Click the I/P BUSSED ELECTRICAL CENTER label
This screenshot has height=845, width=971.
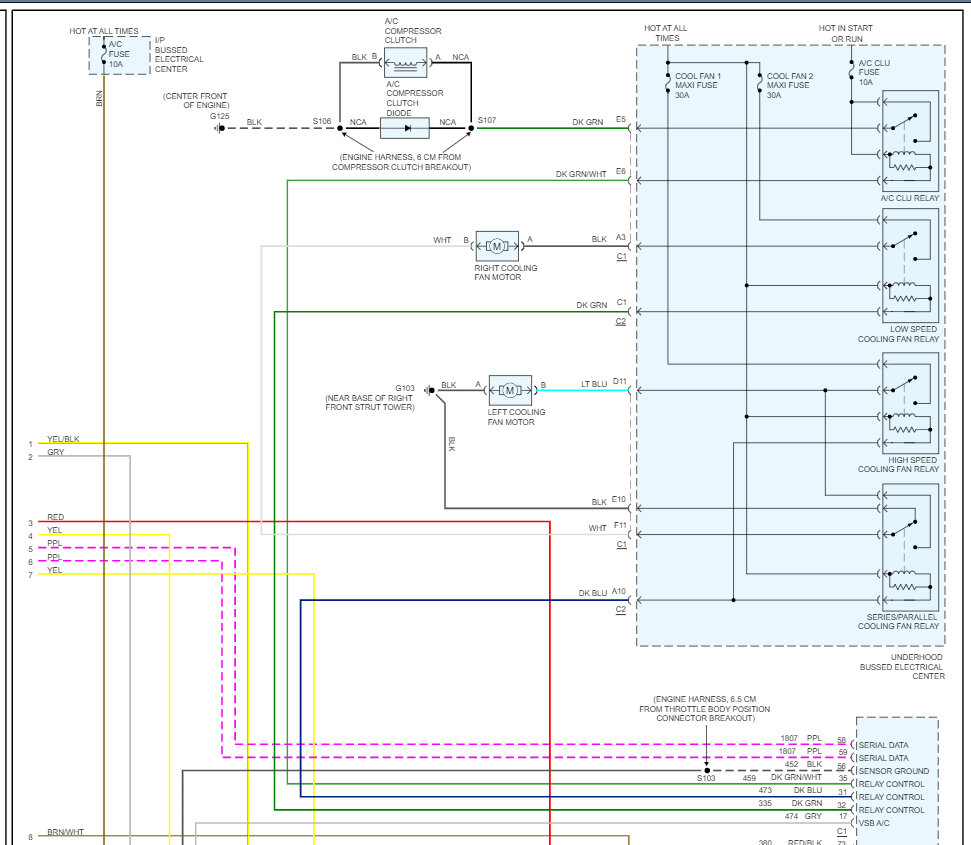179,54
